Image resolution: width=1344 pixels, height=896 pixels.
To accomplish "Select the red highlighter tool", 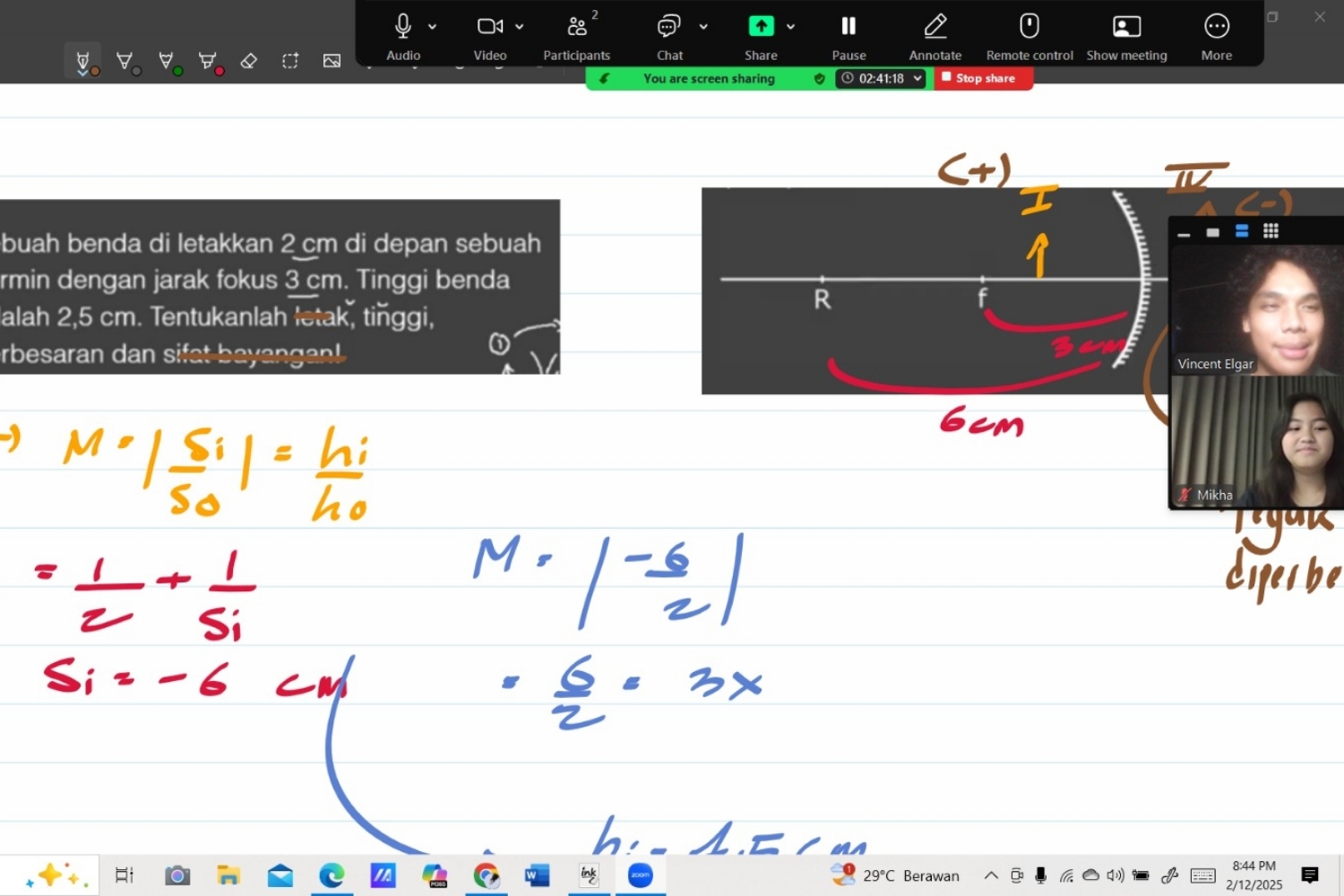I will pos(210,62).
